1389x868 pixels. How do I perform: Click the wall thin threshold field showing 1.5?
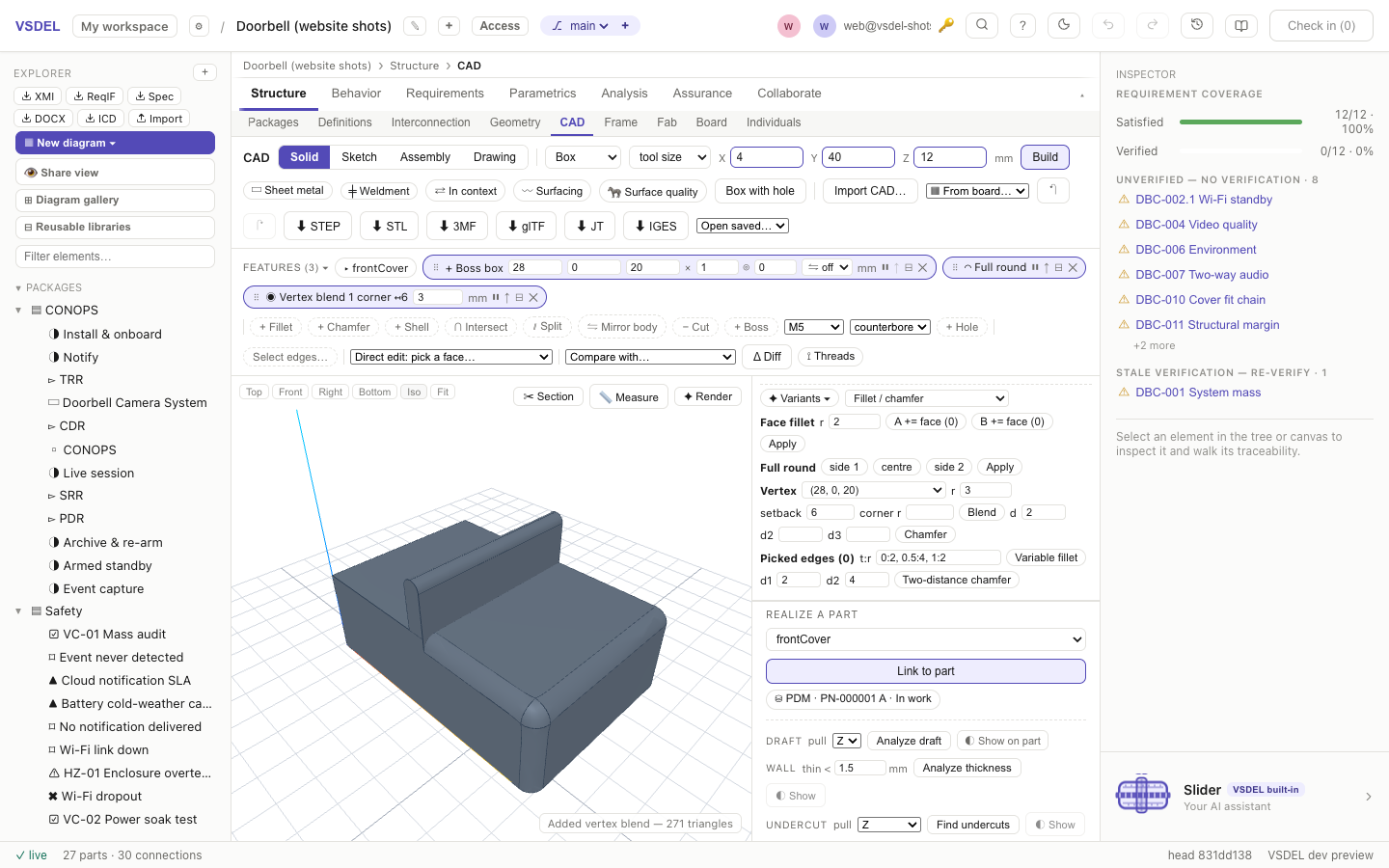point(859,768)
